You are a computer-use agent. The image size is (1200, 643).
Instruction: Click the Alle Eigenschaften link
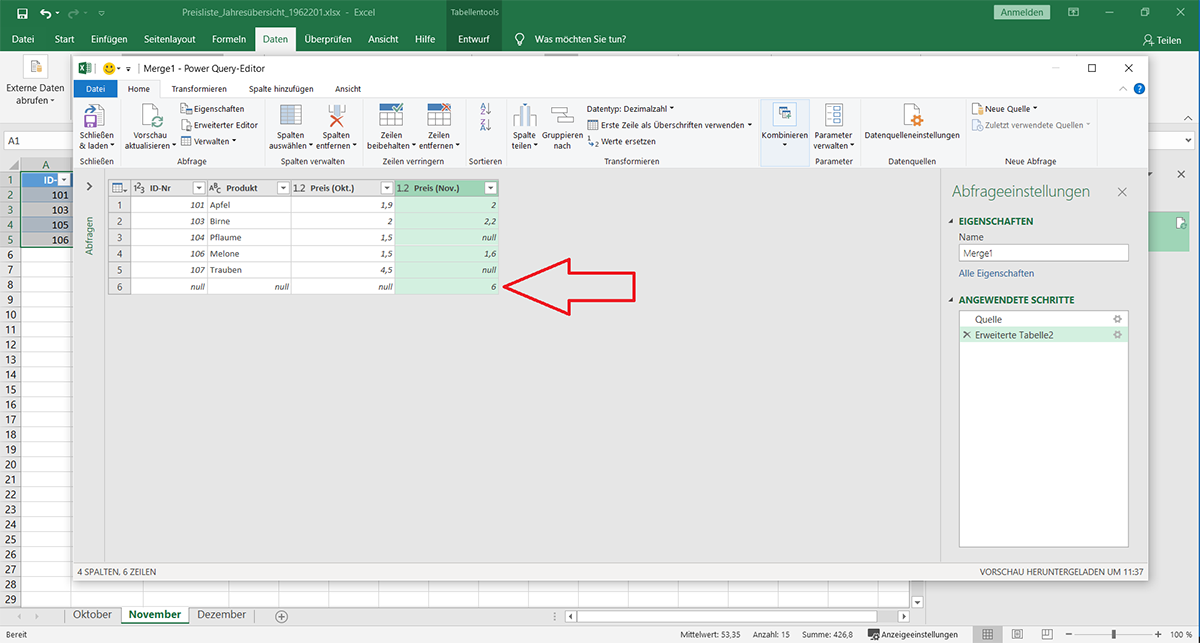996,273
